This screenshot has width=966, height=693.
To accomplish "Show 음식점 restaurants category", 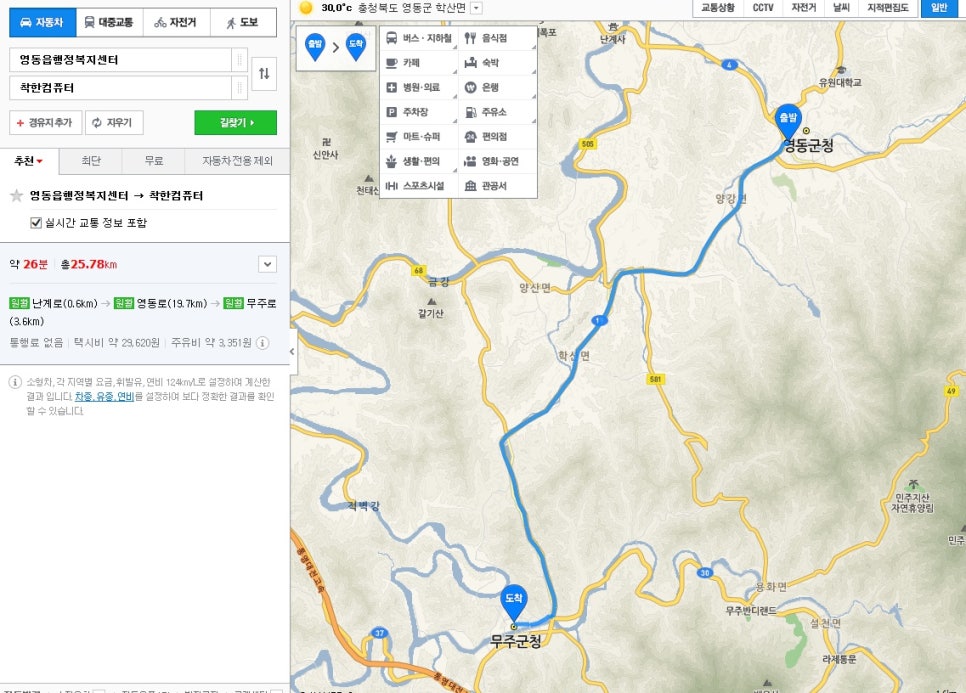I will (x=498, y=38).
